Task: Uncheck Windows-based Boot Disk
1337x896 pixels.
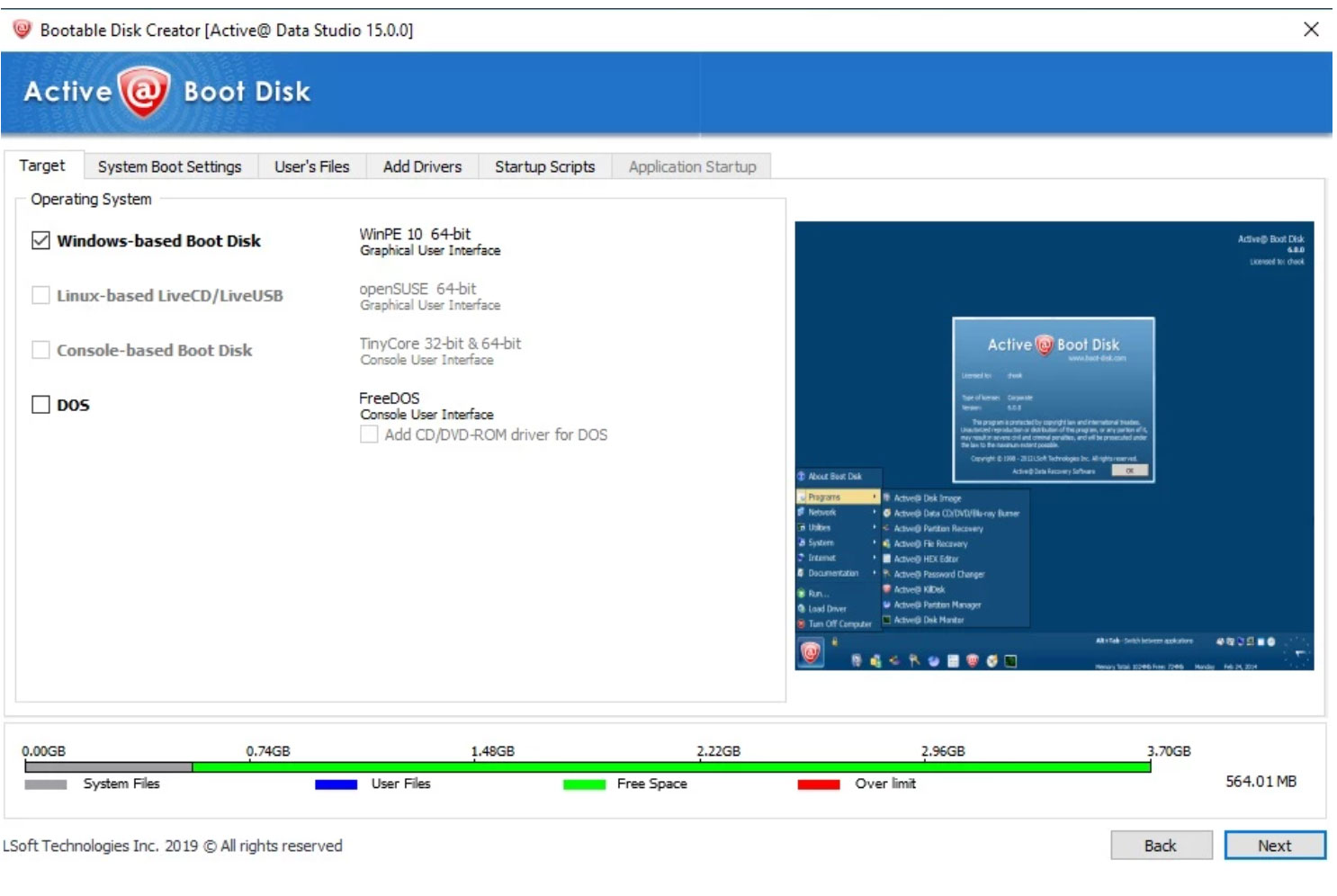Action: coord(40,240)
